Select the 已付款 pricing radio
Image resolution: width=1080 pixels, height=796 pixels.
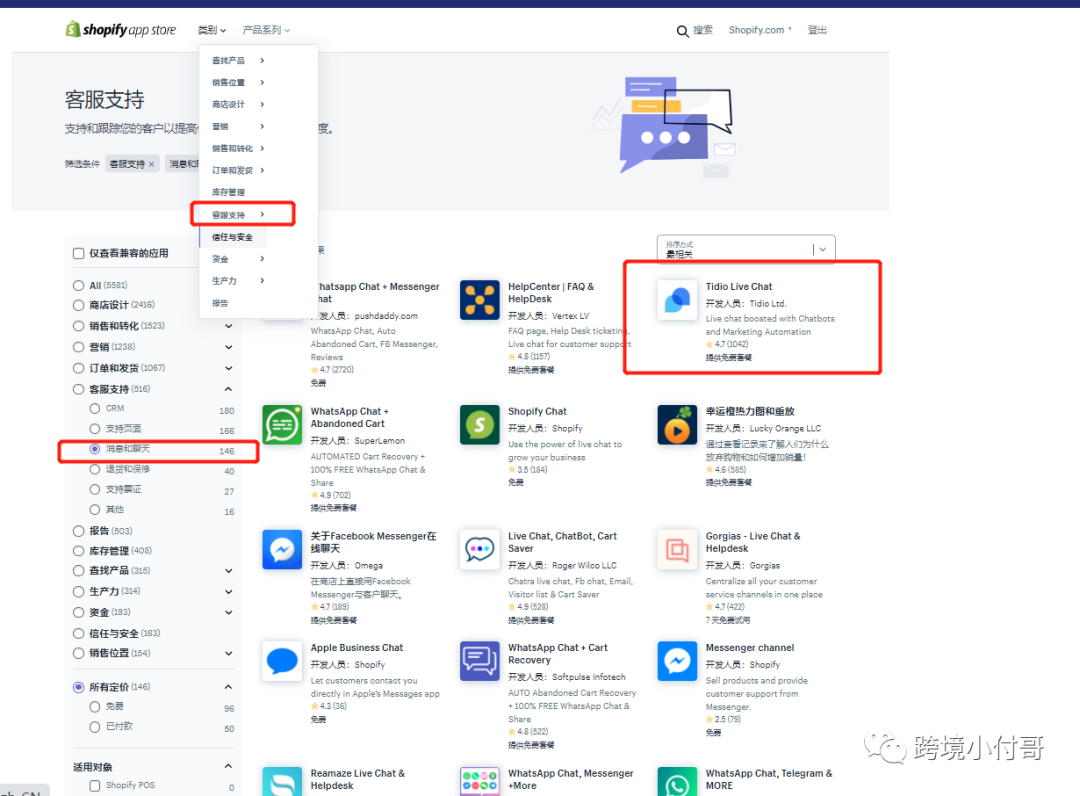(95, 726)
